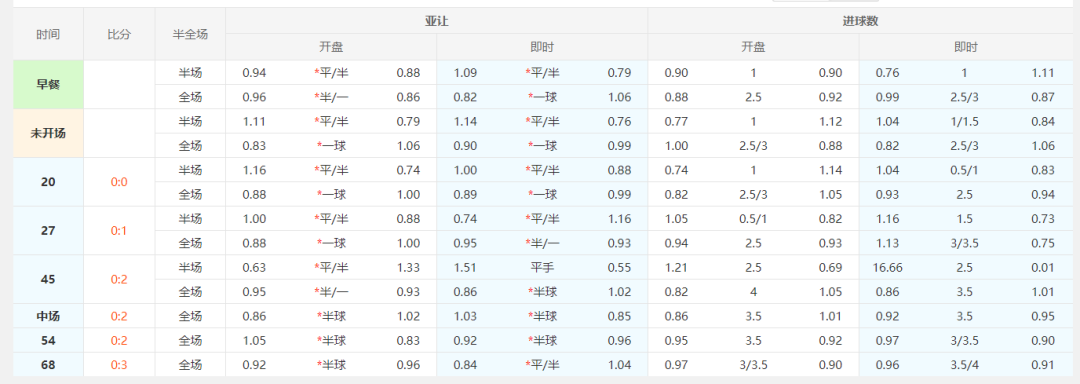1080x384 pixels.
Task: Click the 平手 handicap cell
Action: 542,267
